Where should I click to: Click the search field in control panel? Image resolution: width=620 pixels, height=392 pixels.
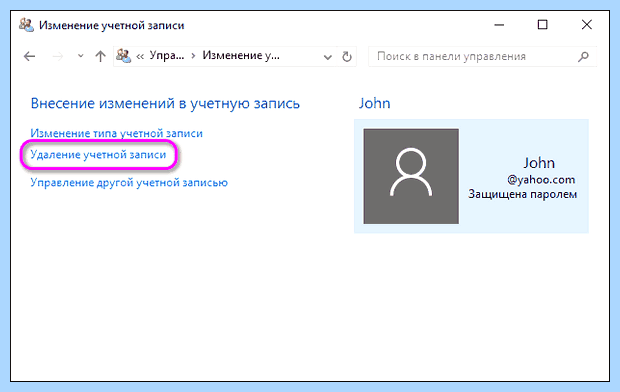(x=482, y=57)
